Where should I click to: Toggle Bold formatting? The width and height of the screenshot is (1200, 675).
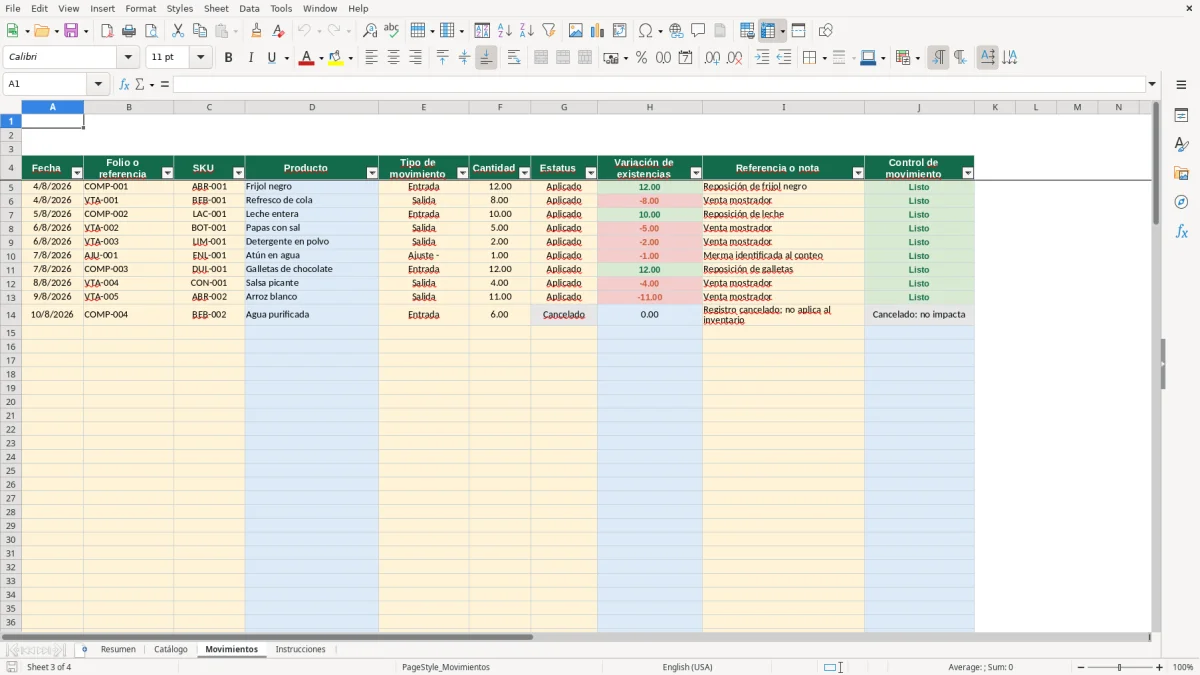tap(229, 58)
